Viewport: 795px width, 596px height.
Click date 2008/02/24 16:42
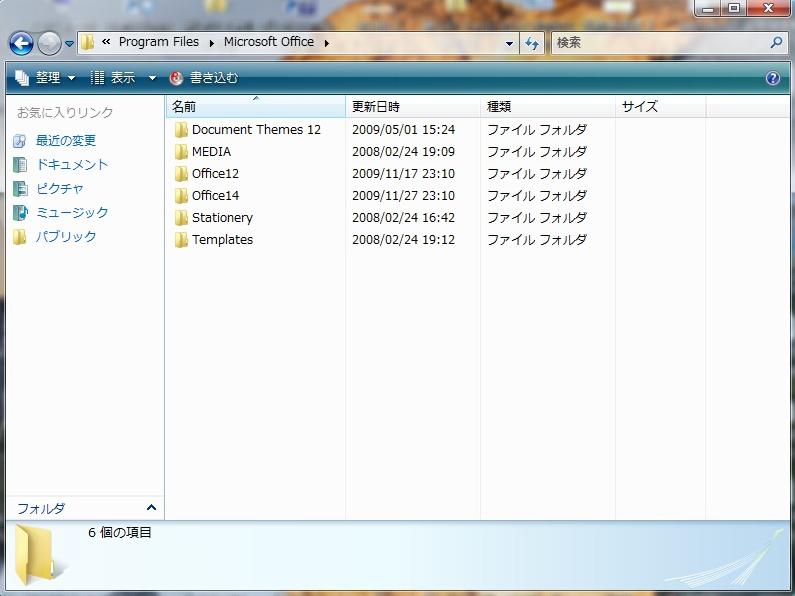pyautogui.click(x=404, y=218)
